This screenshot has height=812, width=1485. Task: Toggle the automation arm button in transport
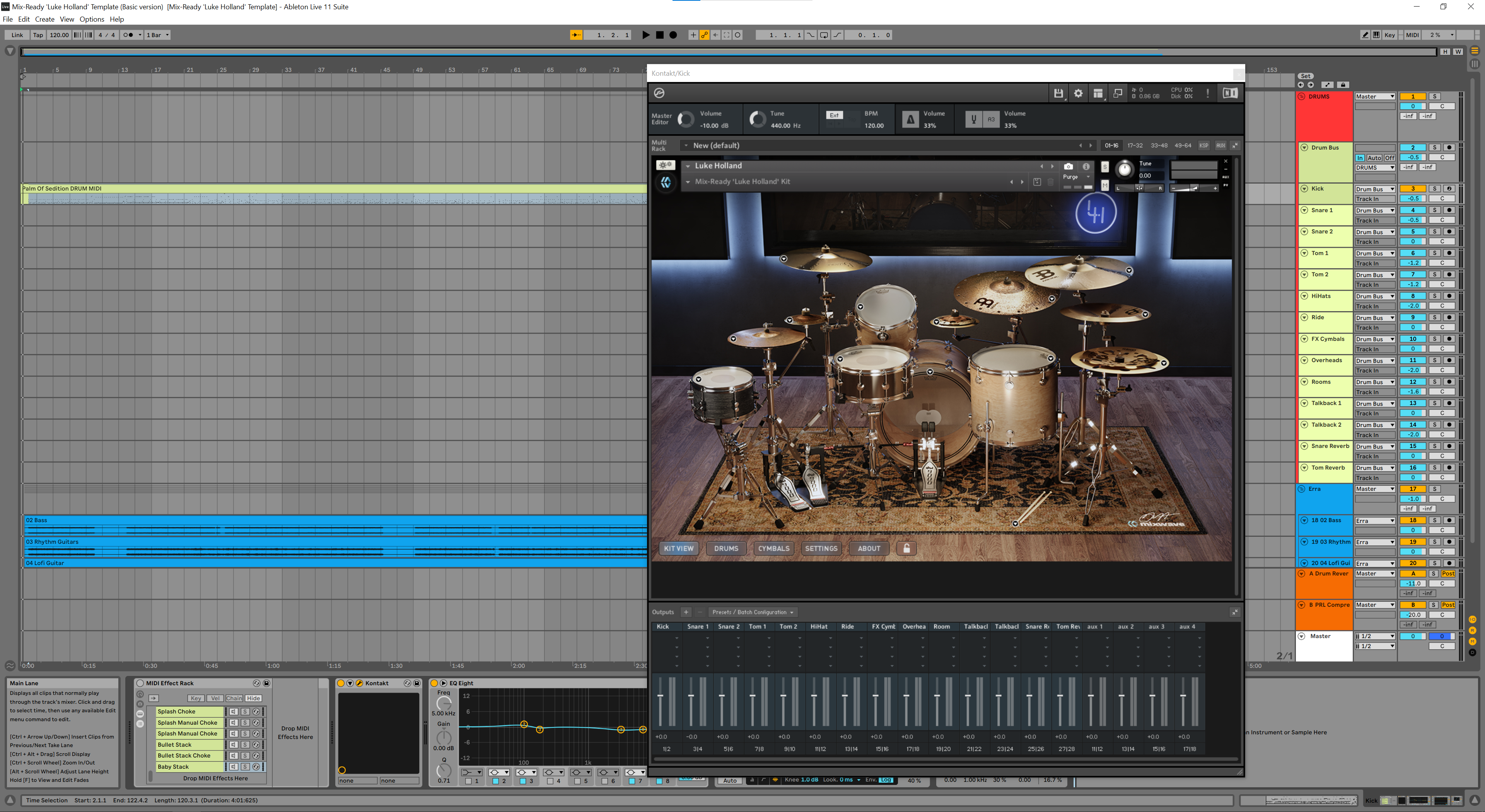tap(705, 35)
